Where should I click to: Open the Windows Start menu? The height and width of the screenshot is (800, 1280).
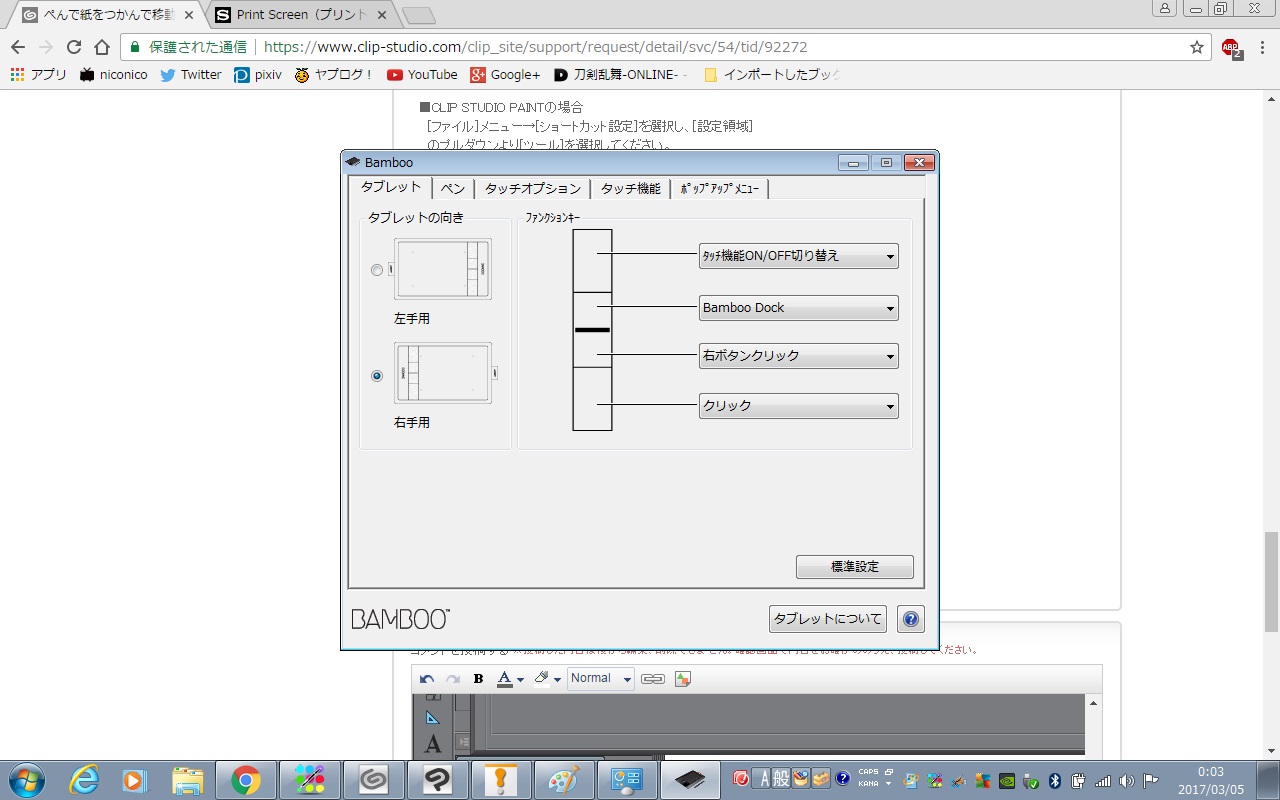click(x=25, y=779)
